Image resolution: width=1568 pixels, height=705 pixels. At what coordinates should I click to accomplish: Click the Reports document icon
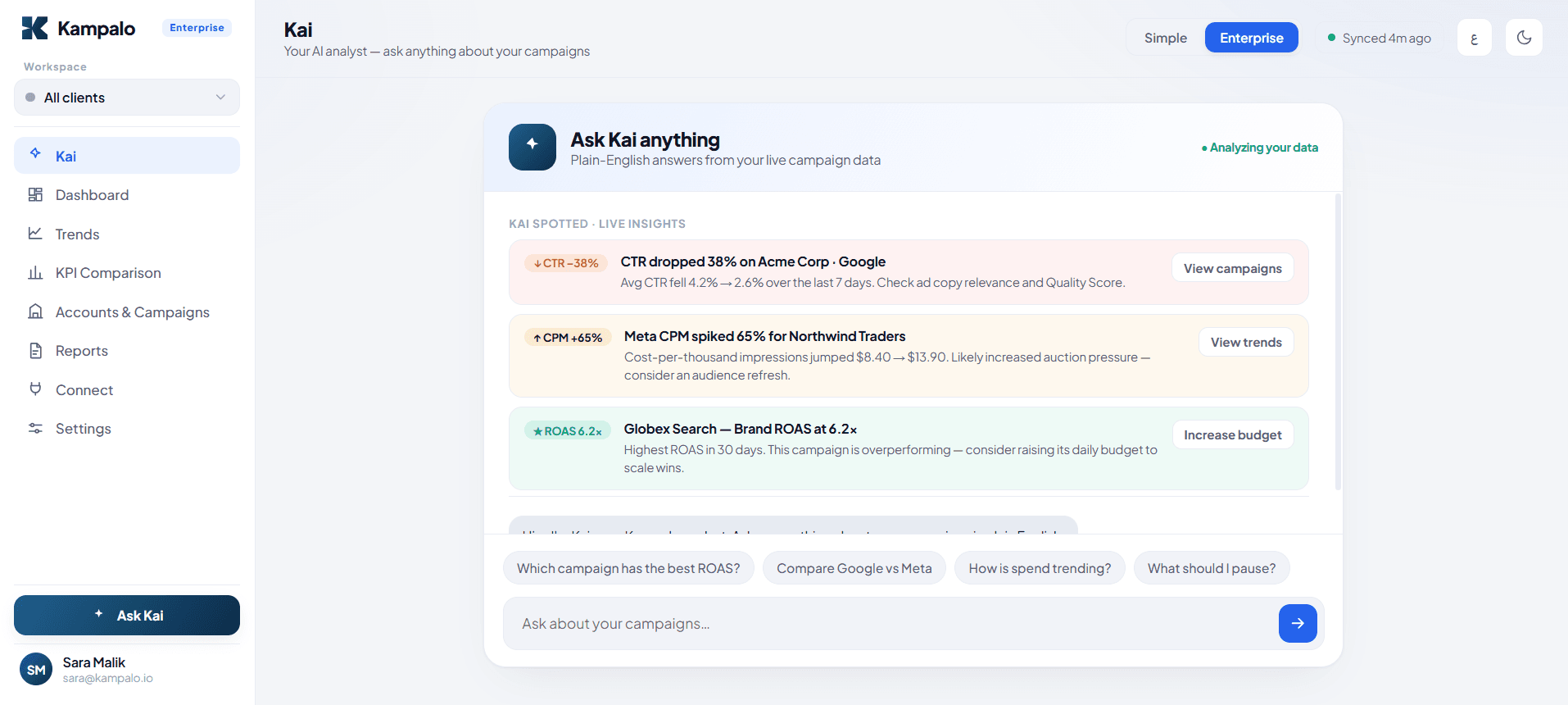pyautogui.click(x=35, y=351)
